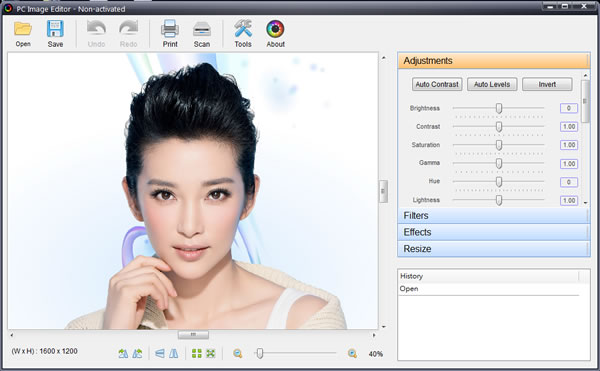600x371 pixels.
Task: Click the Adjustments panel scrollbar thumb
Action: (585, 101)
